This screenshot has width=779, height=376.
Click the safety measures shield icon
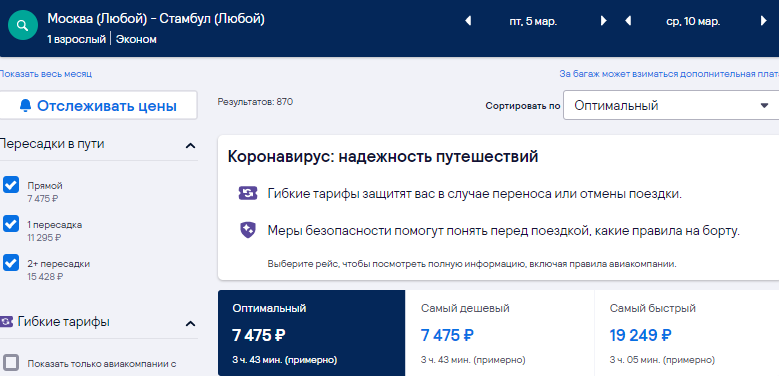[247, 230]
